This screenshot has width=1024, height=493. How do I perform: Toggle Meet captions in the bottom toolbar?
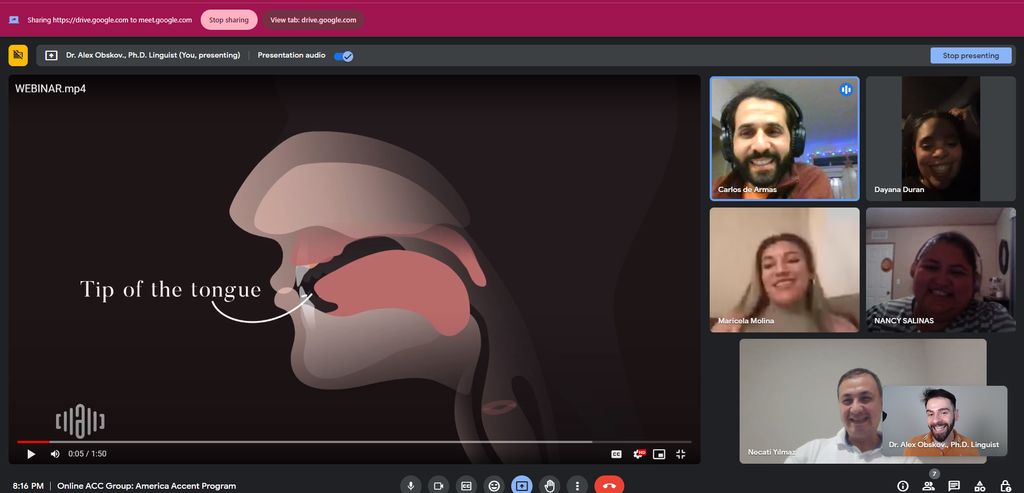[x=465, y=485]
